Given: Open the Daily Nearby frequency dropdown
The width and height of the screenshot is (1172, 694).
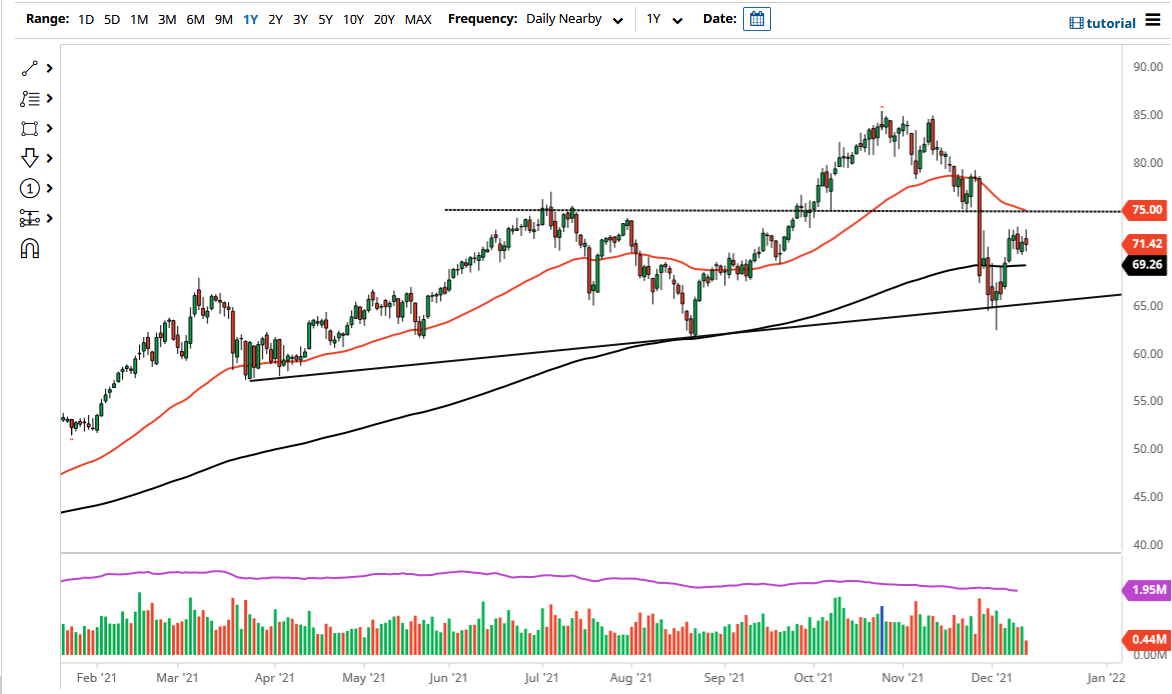Looking at the screenshot, I should pyautogui.click(x=574, y=18).
